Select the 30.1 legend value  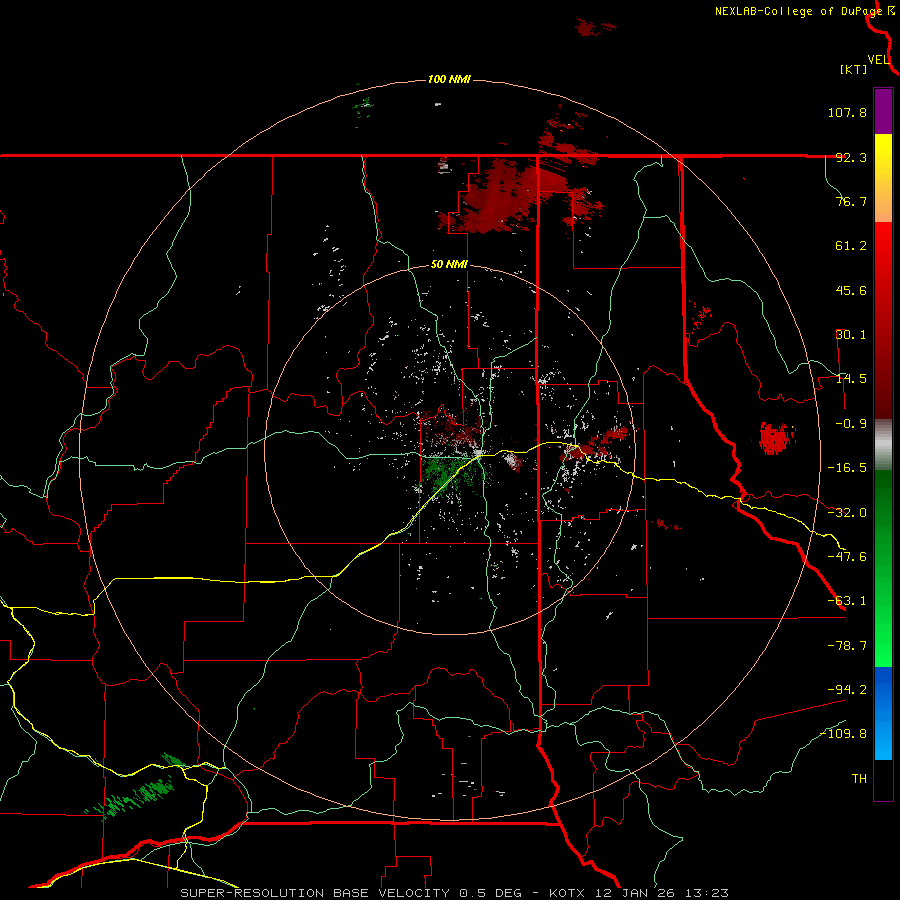pos(851,335)
